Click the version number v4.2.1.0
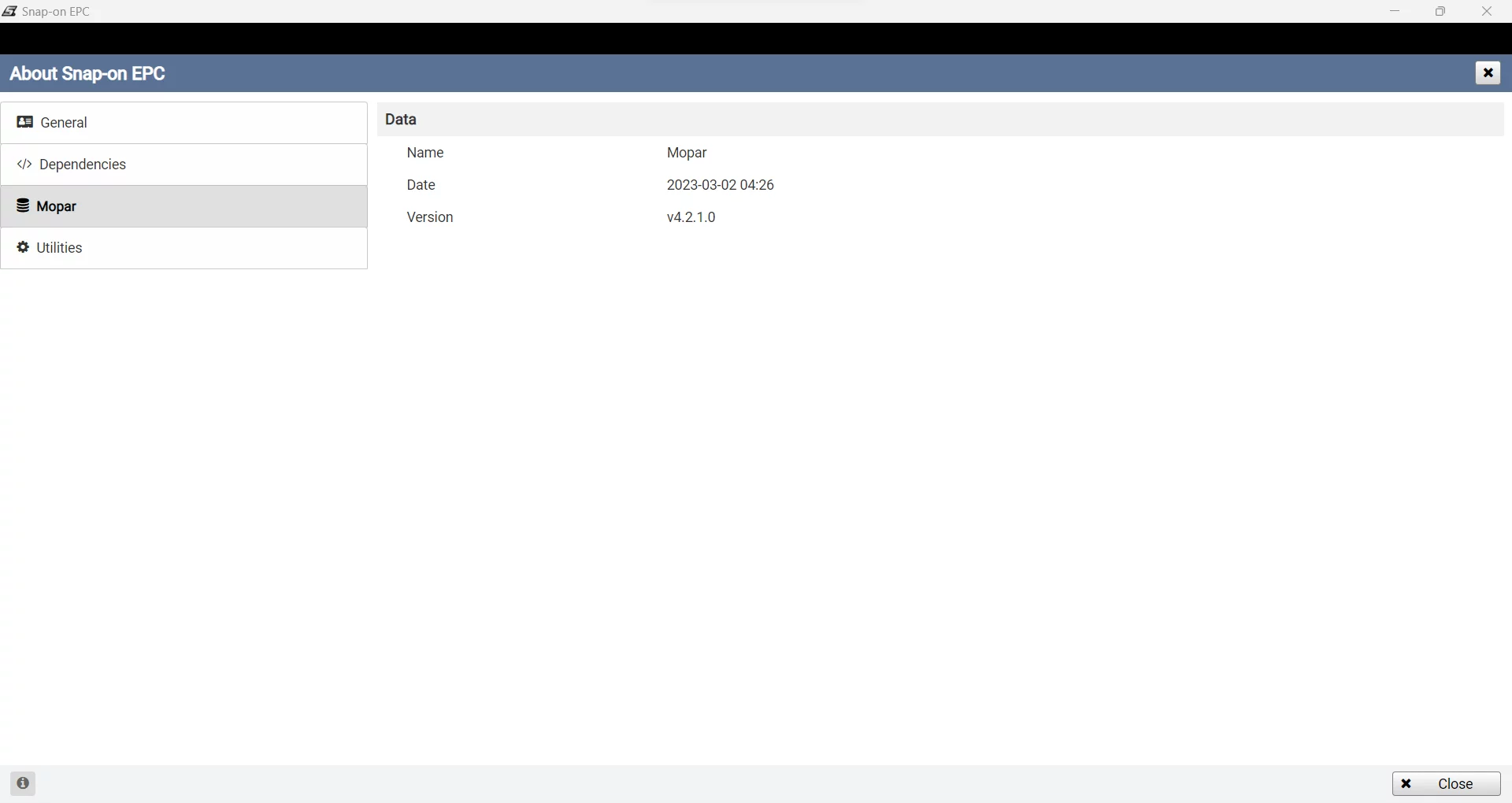The image size is (1512, 803). point(691,217)
